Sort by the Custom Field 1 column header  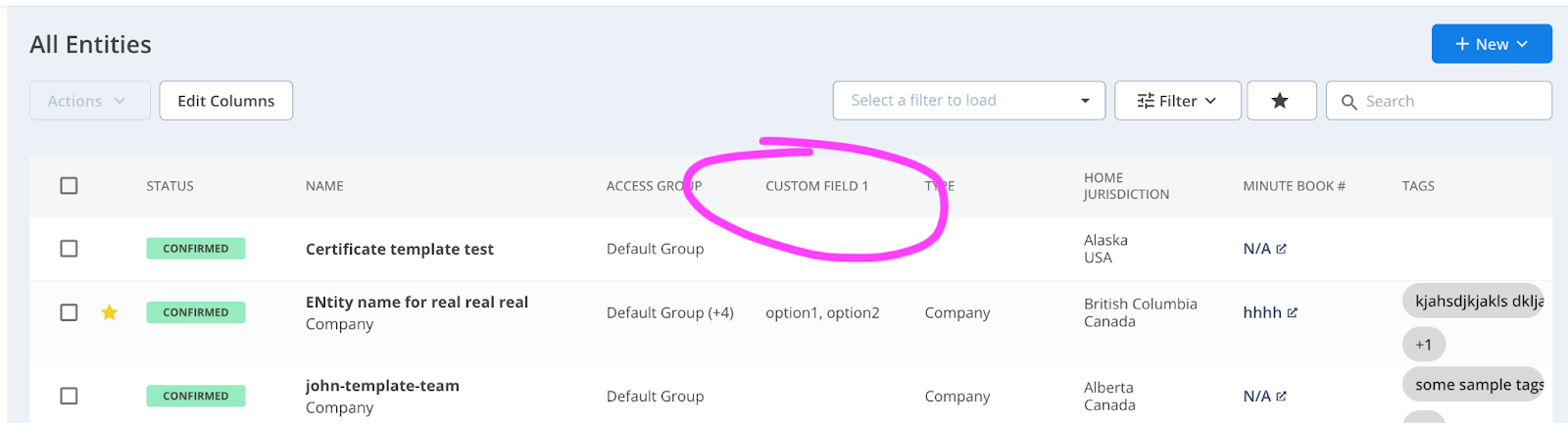click(816, 186)
